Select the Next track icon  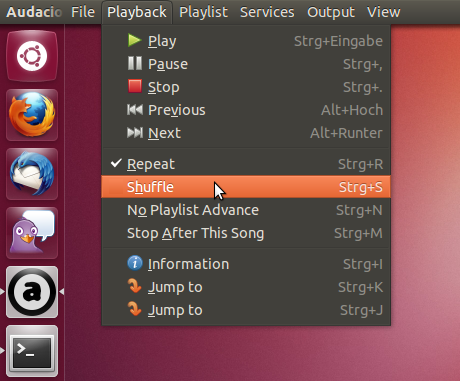[135, 132]
